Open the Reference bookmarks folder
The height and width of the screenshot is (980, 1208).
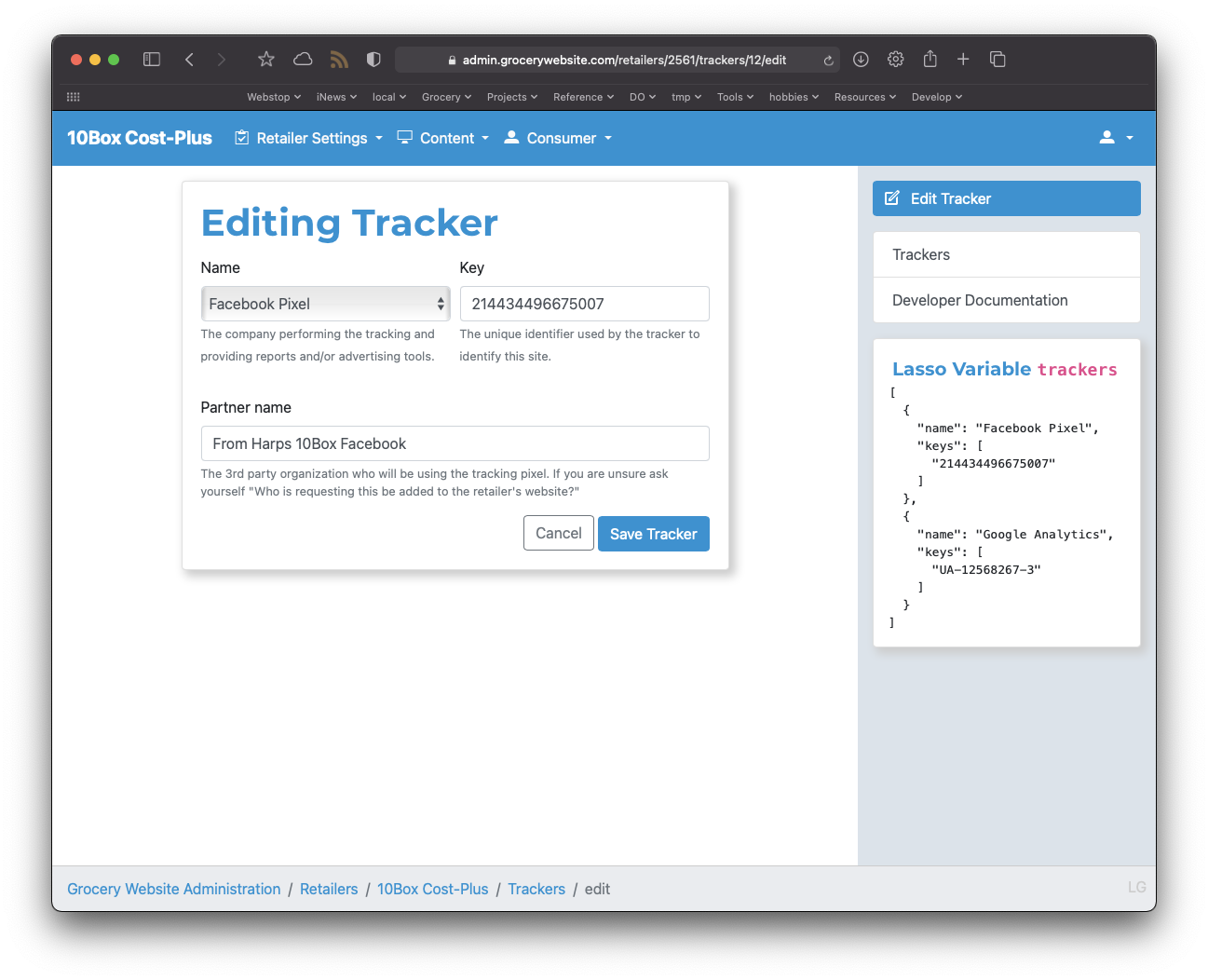(583, 97)
